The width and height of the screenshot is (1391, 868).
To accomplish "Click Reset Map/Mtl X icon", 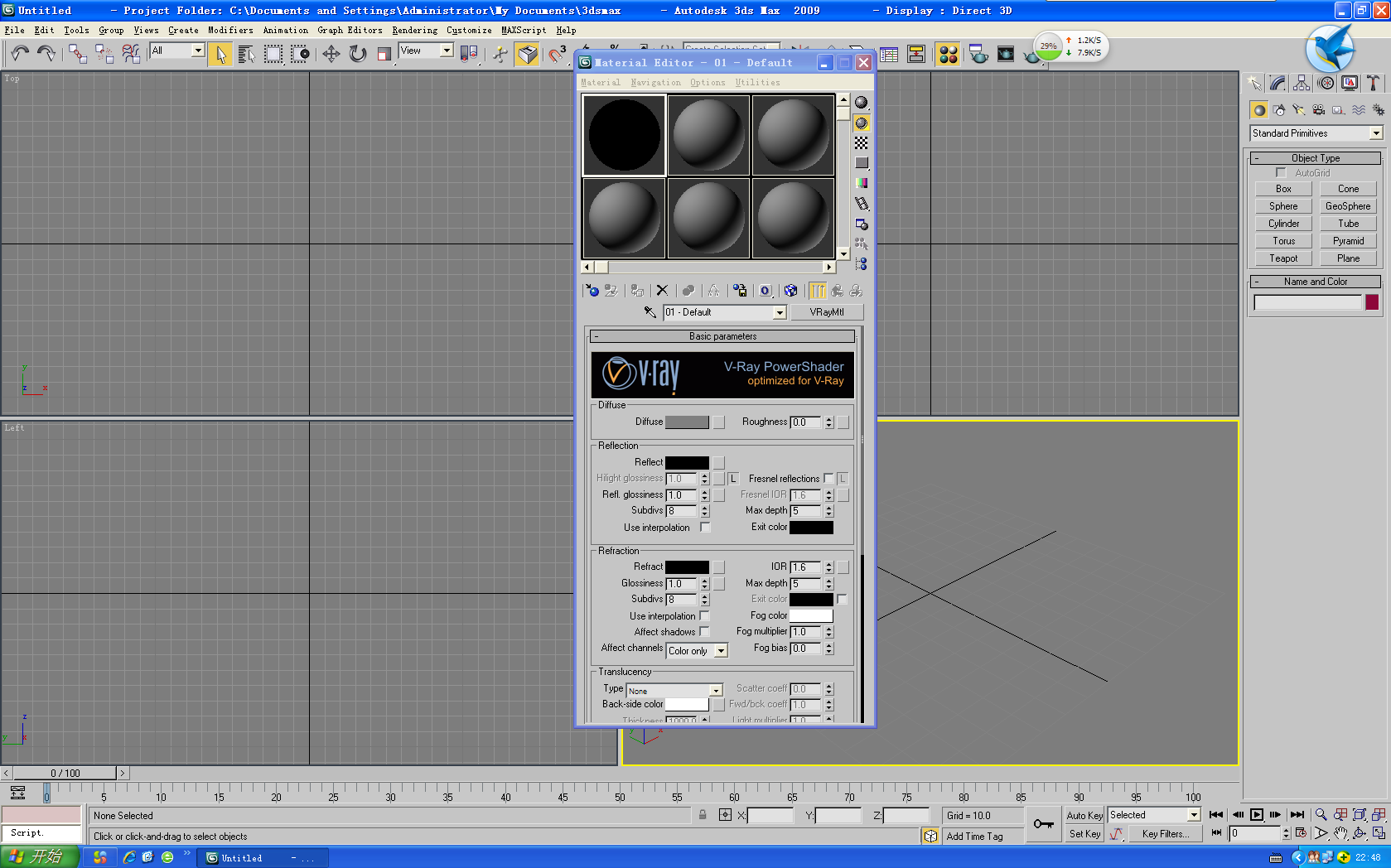I will pyautogui.click(x=662, y=291).
